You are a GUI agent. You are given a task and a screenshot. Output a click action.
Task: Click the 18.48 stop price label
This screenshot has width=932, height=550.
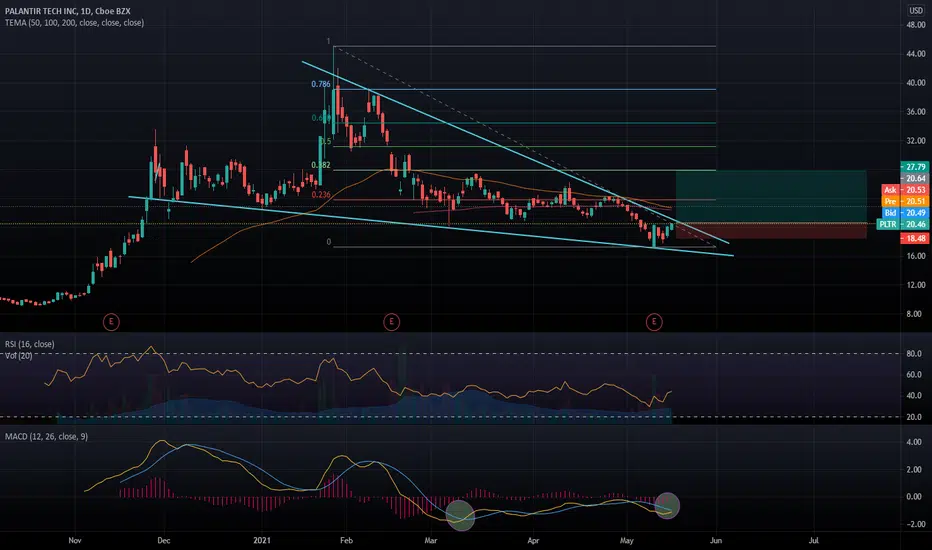click(915, 238)
